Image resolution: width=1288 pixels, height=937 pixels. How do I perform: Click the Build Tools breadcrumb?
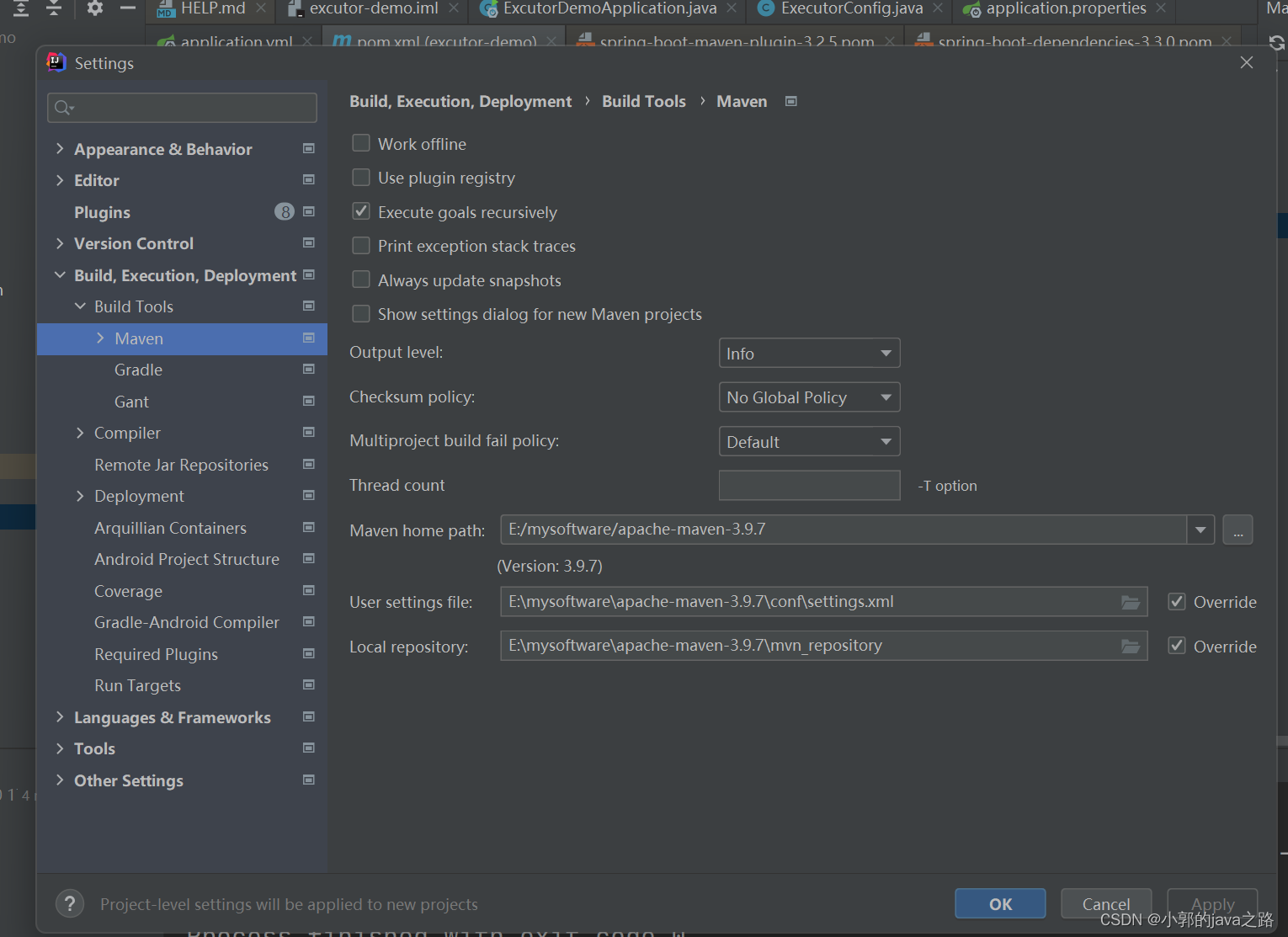tap(644, 101)
